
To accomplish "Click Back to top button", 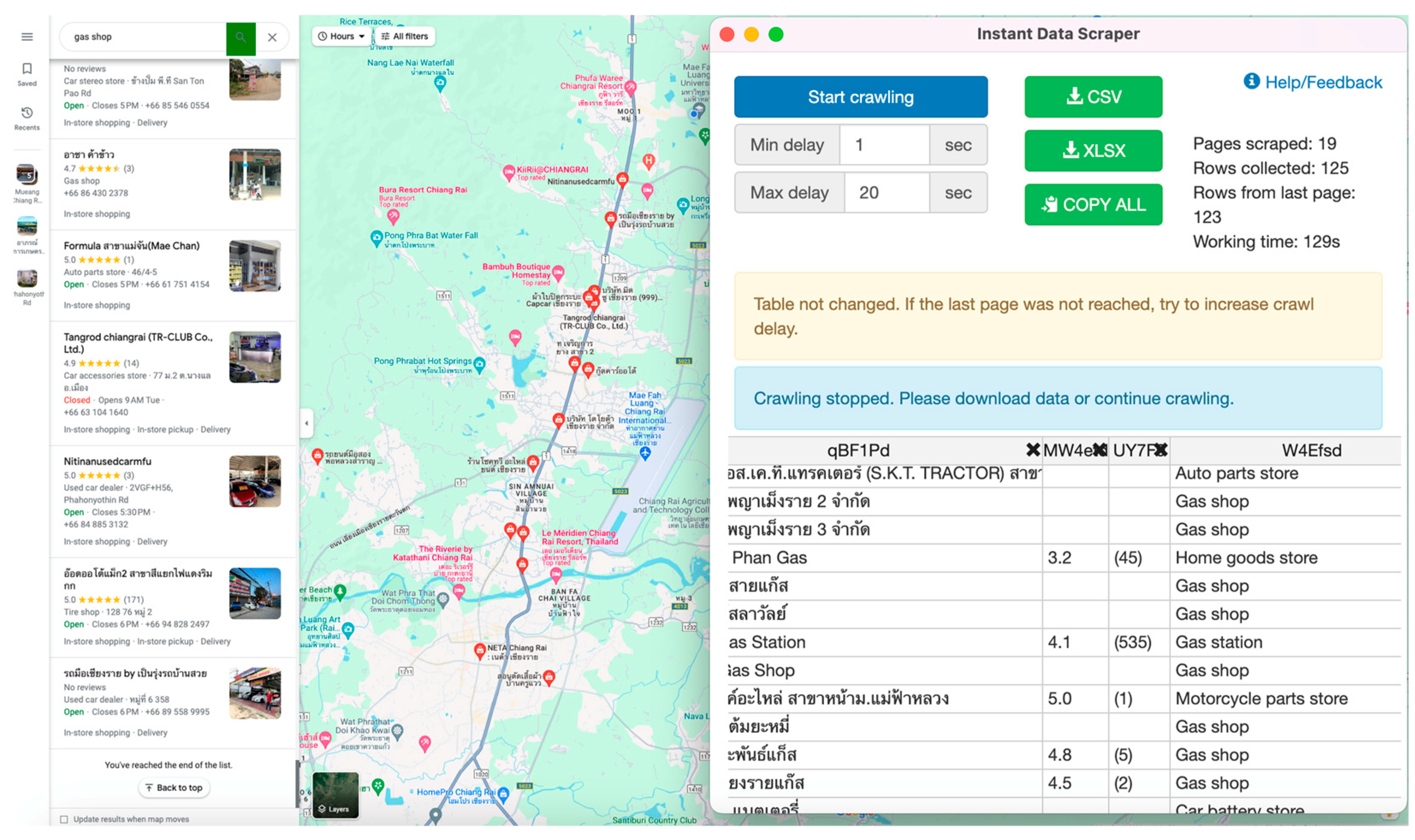I will pyautogui.click(x=174, y=787).
